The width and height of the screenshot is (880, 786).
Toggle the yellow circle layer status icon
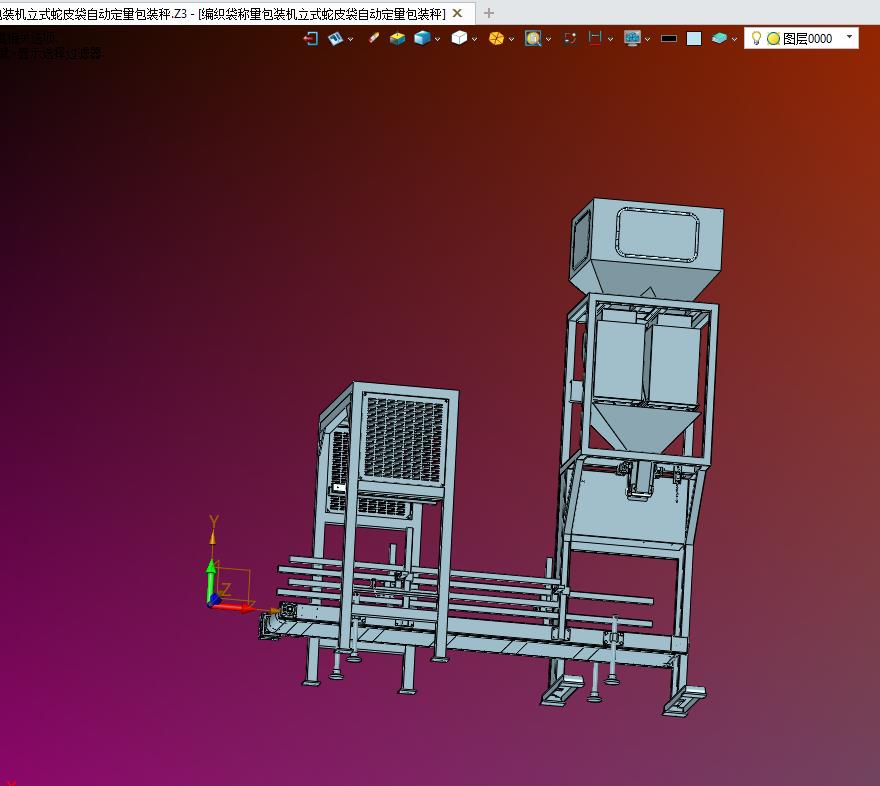pyautogui.click(x=773, y=38)
